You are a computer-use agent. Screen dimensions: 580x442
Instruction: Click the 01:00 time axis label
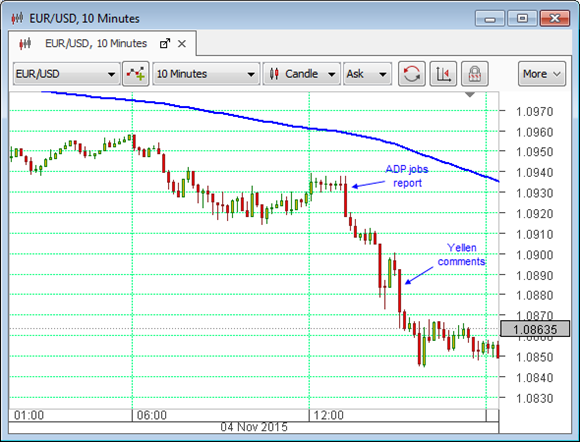click(29, 415)
